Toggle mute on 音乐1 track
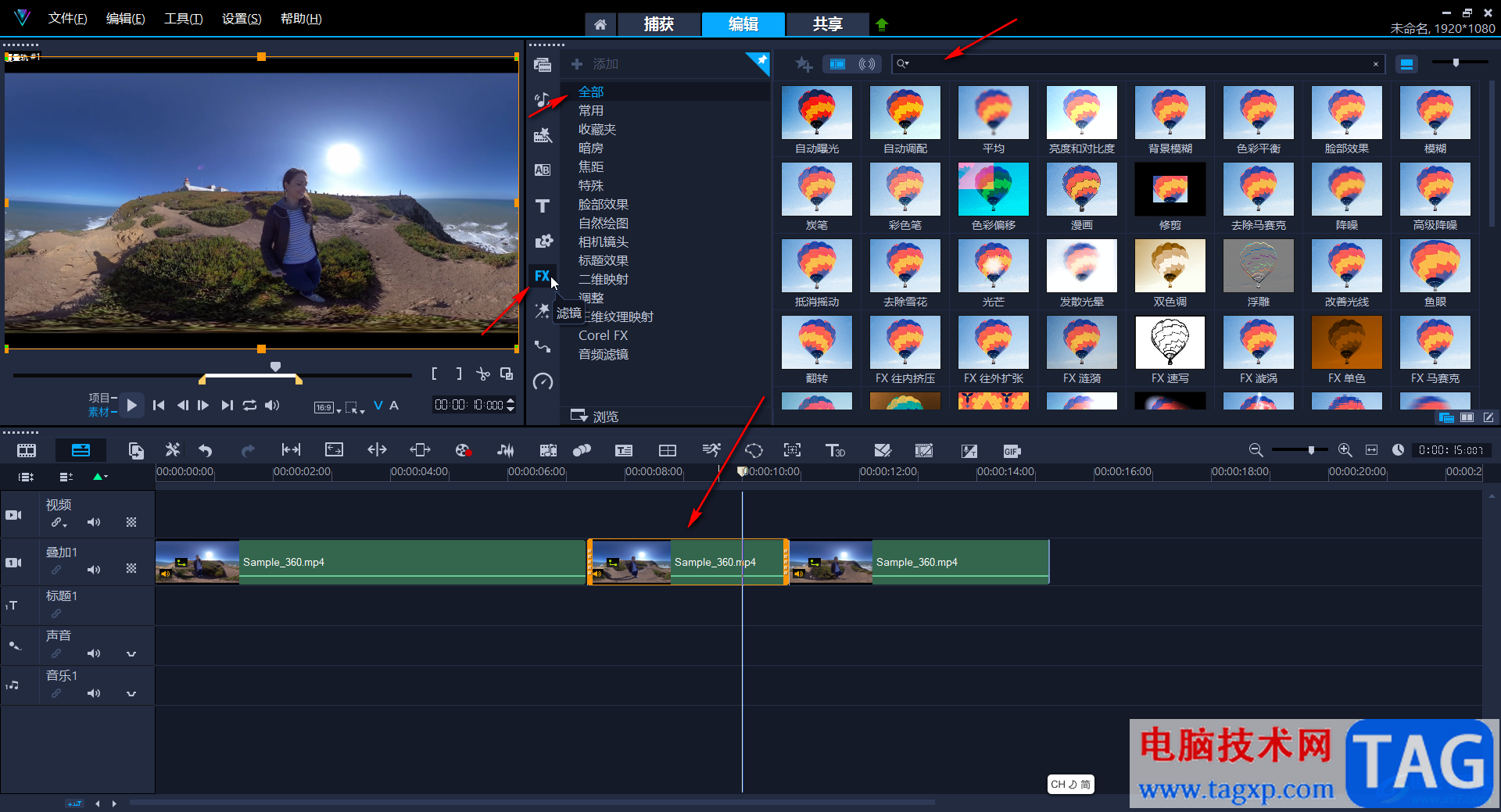The height and width of the screenshot is (812, 1501). coord(94,693)
